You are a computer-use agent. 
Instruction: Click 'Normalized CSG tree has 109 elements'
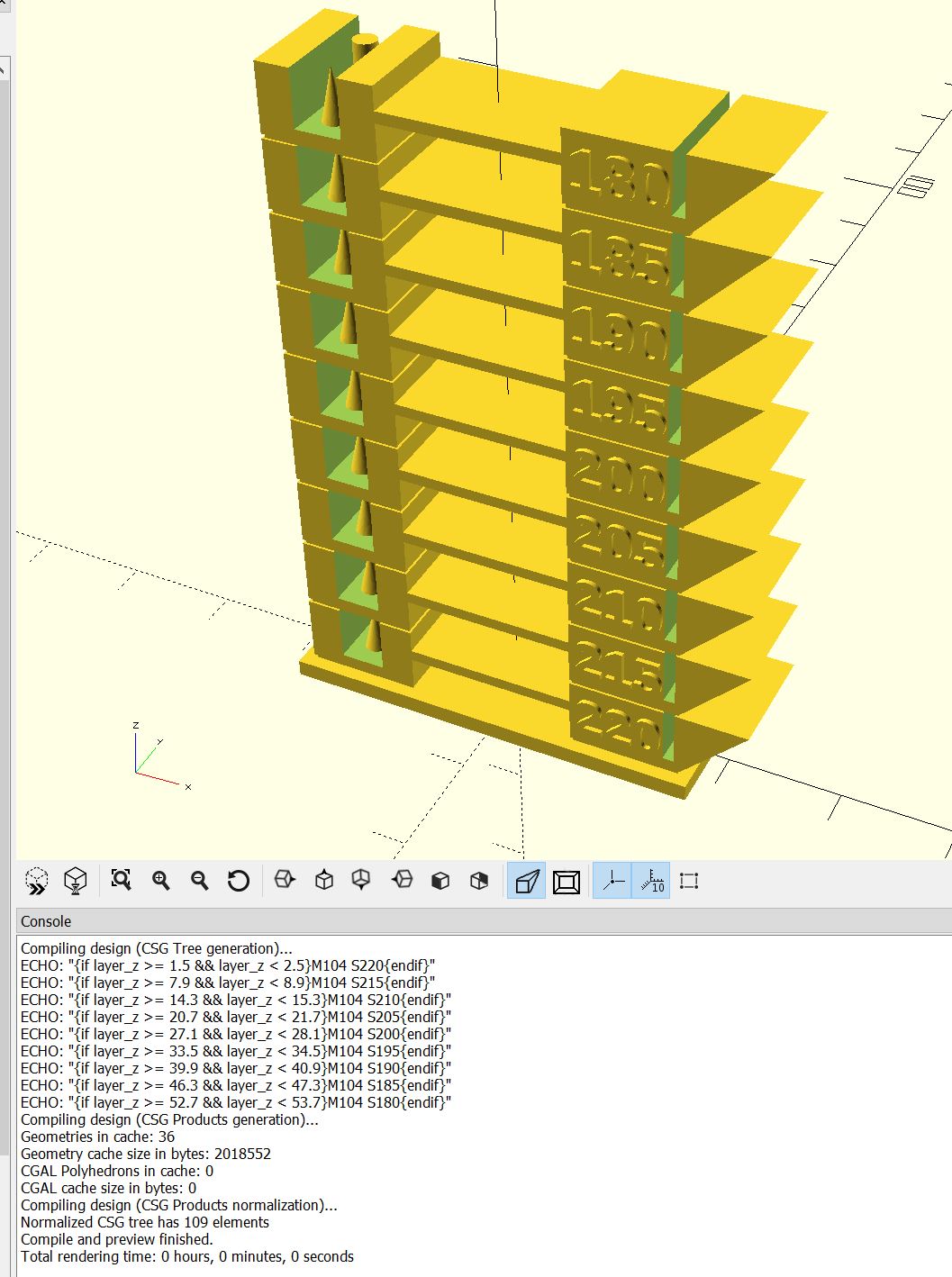pos(145,1222)
